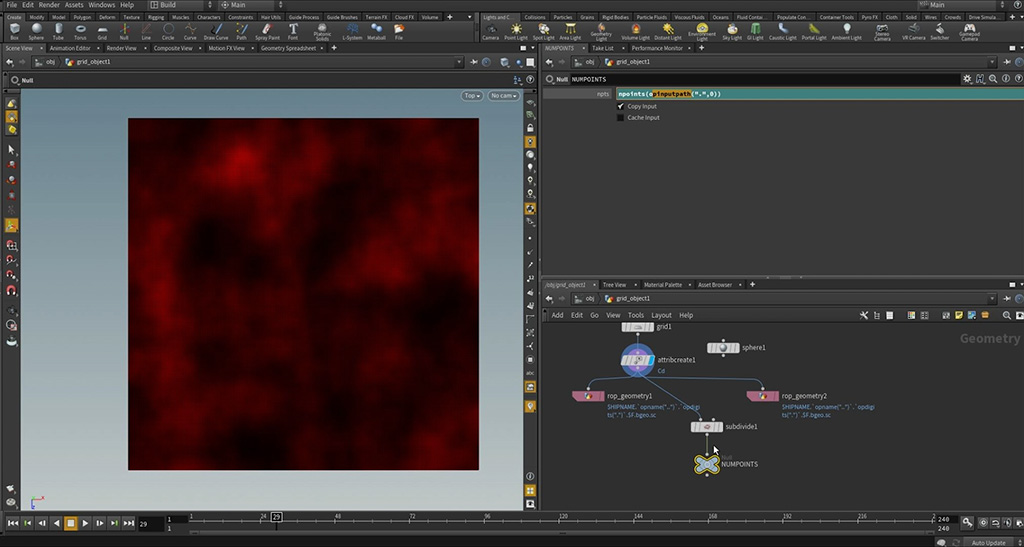
Task: Open the Layout menu in network editor
Action: tap(661, 315)
